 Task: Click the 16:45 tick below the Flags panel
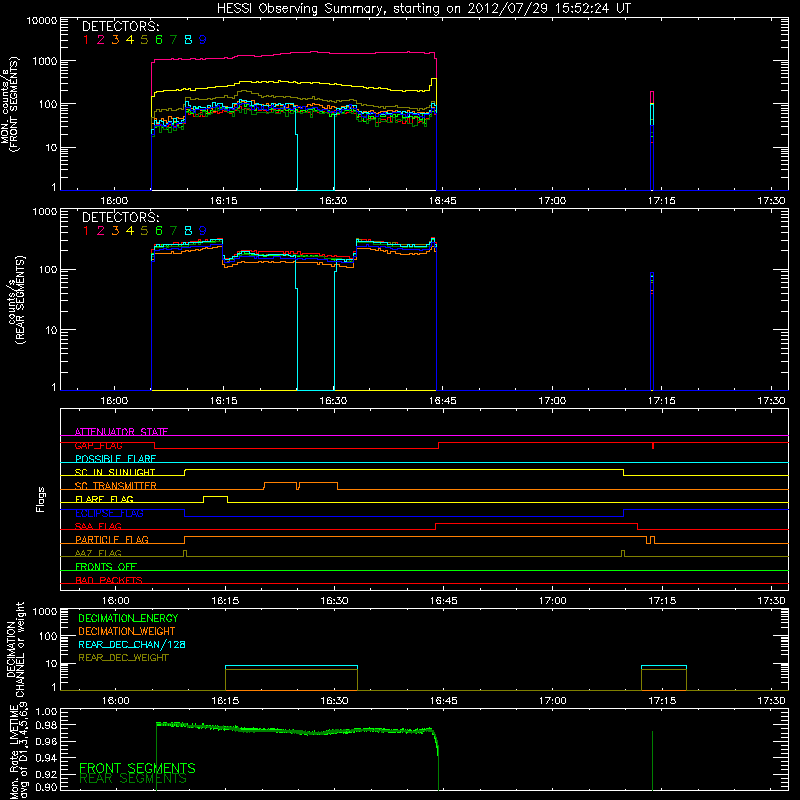point(443,601)
